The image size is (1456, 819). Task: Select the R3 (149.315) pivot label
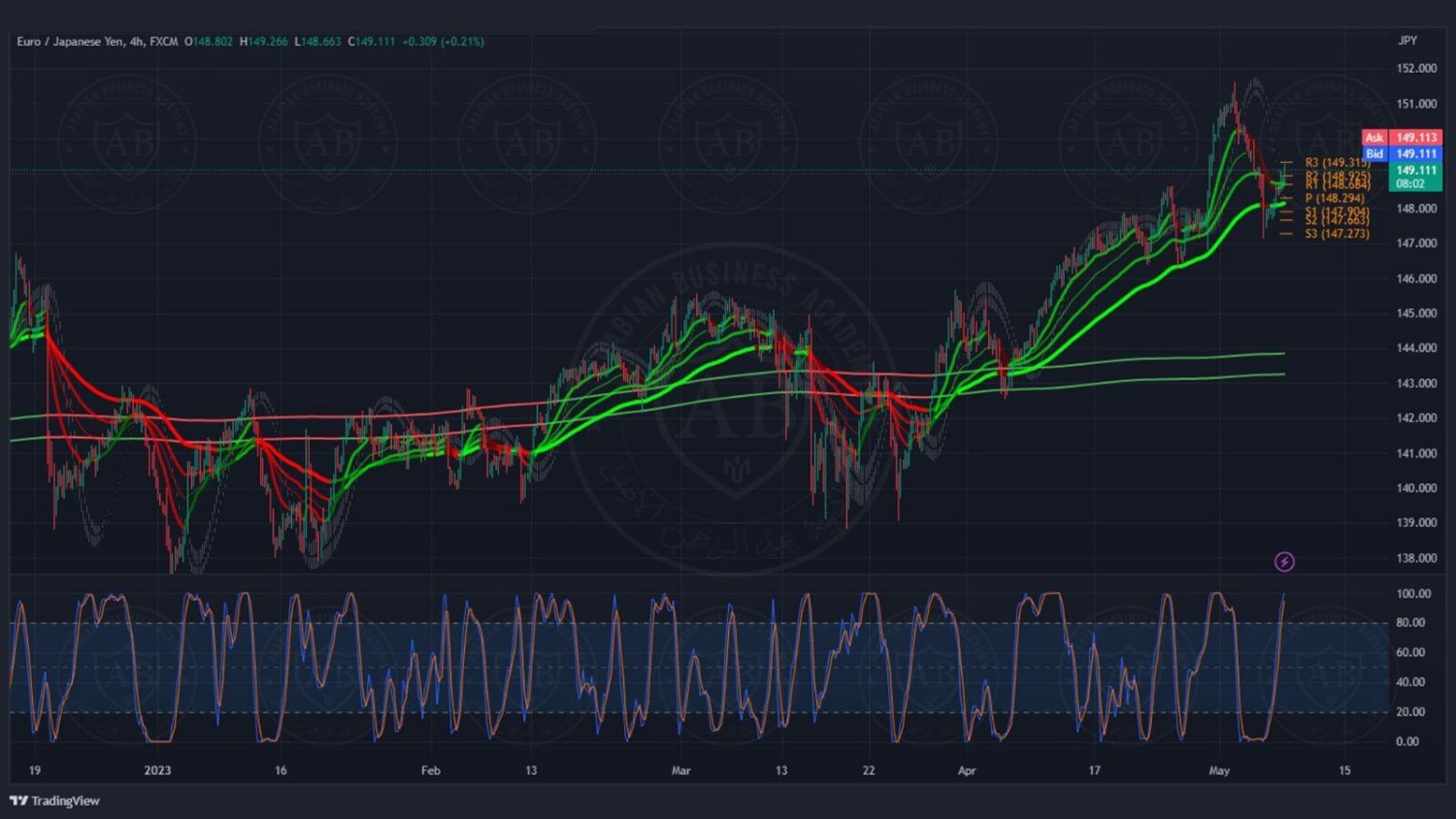tap(1337, 163)
